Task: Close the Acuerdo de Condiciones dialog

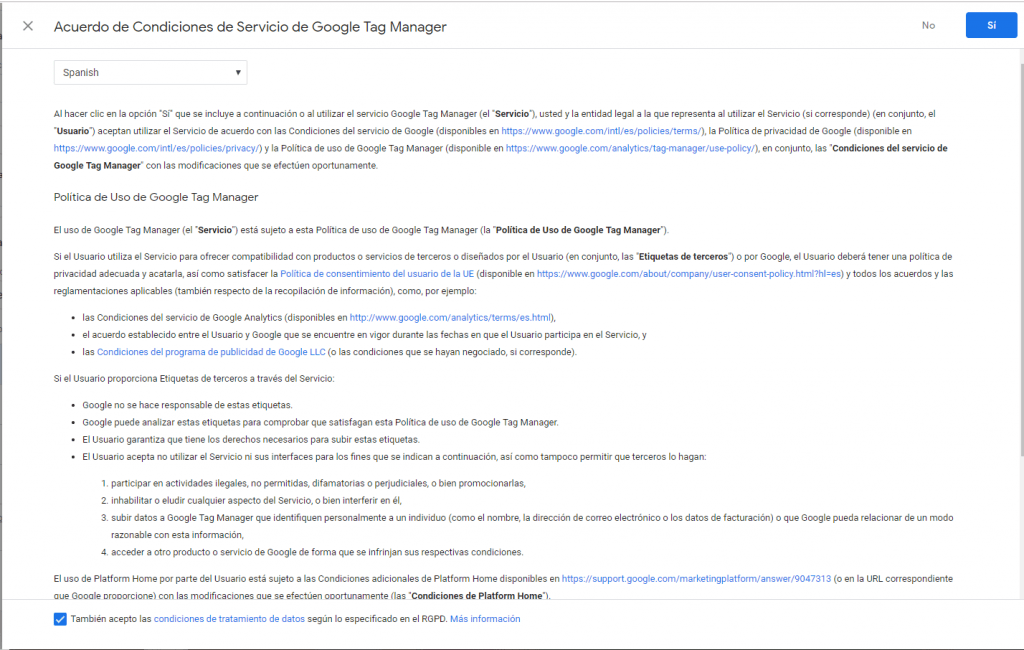Action: pyautogui.click(x=27, y=25)
